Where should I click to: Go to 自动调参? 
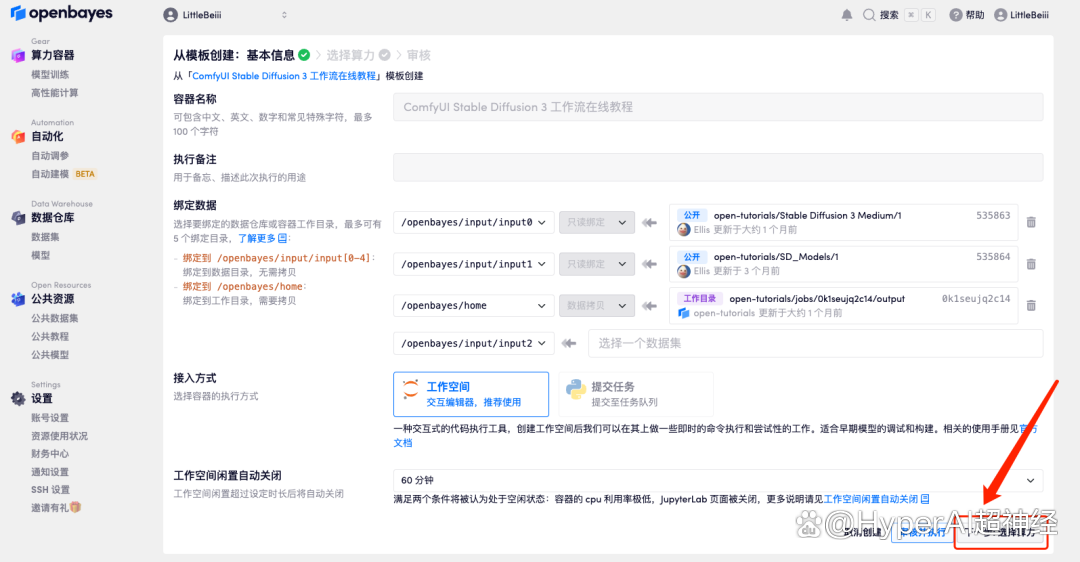tap(50, 156)
